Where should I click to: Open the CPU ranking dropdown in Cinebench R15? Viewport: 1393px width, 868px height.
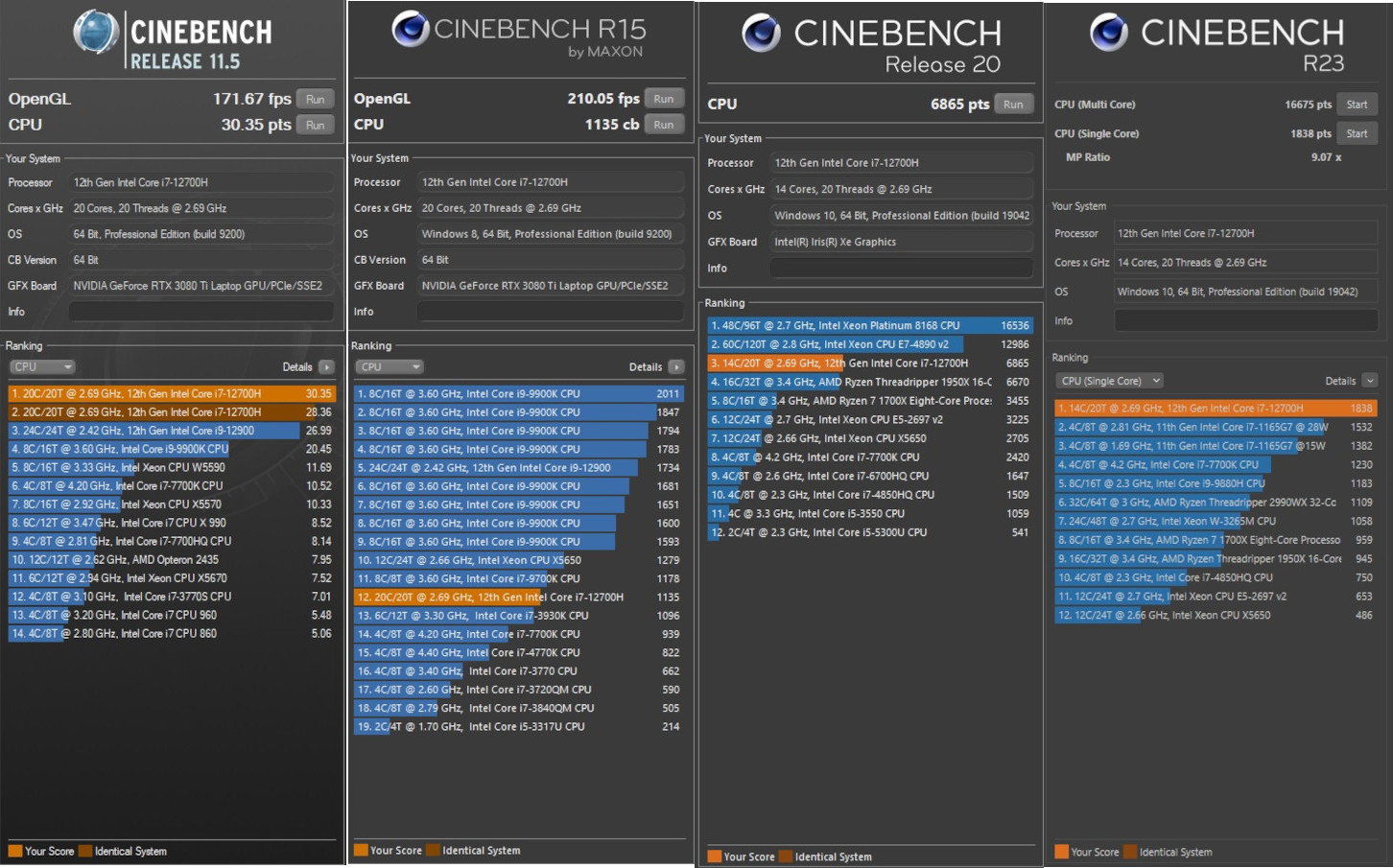390,367
